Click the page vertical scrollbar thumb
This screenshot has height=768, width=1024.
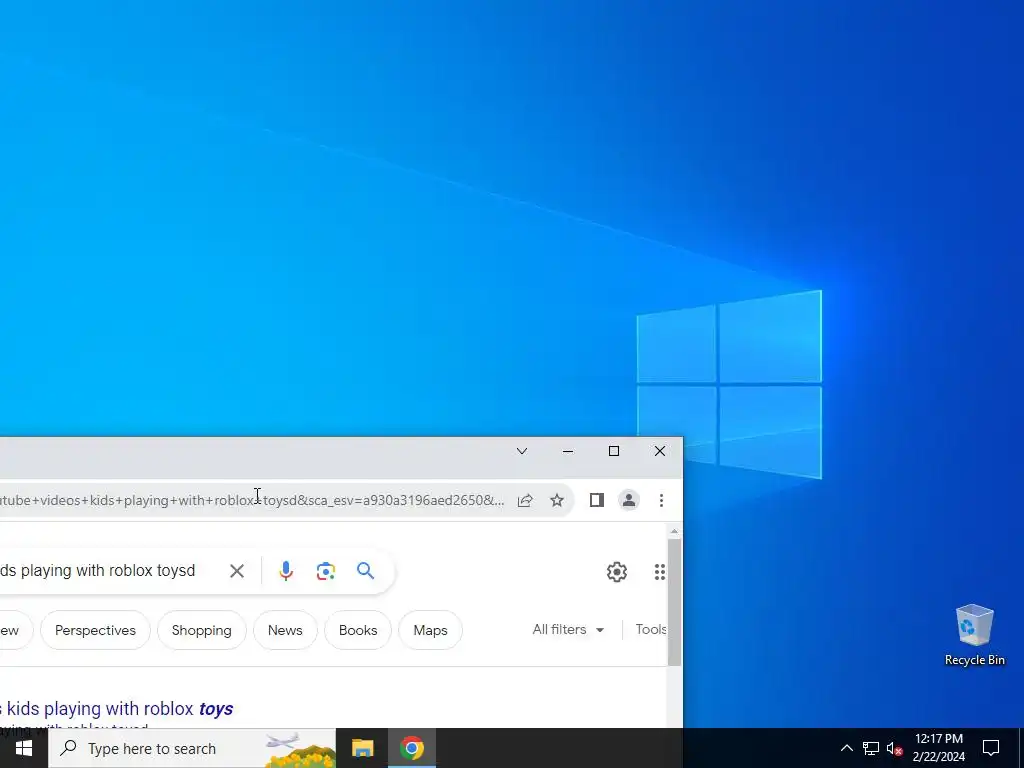click(x=674, y=602)
